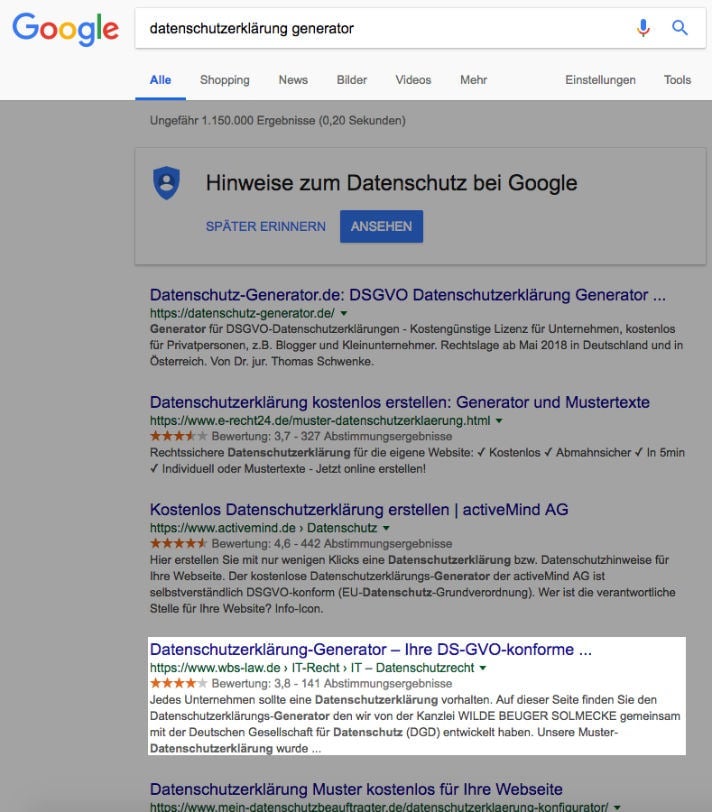Switch to the Shopping tab

click(225, 80)
